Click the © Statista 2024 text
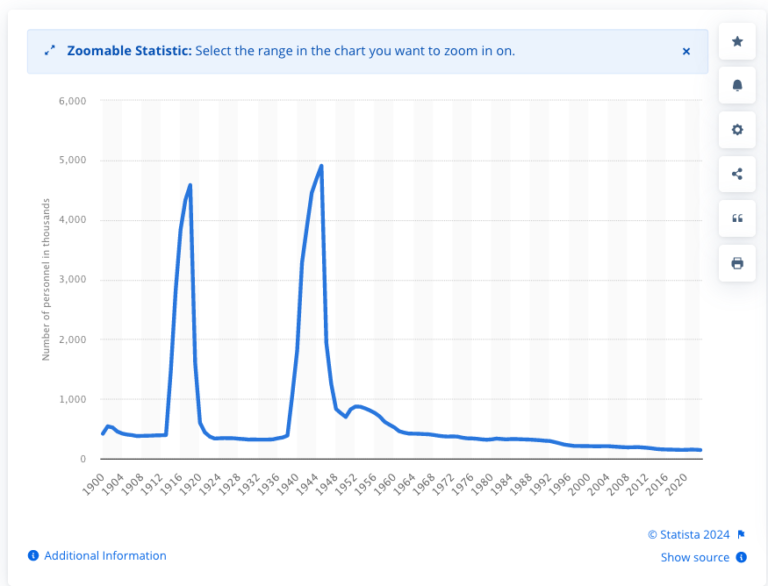The image size is (768, 586). pyautogui.click(x=690, y=535)
